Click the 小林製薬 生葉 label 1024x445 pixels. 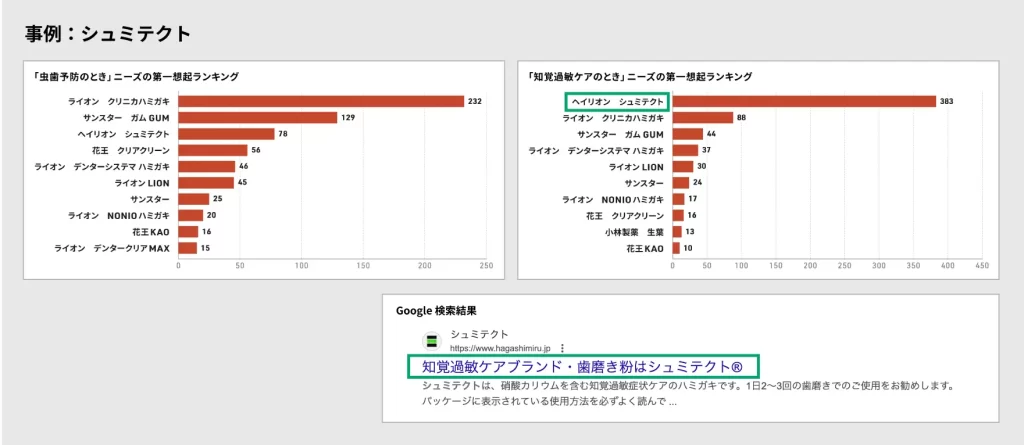(633, 232)
